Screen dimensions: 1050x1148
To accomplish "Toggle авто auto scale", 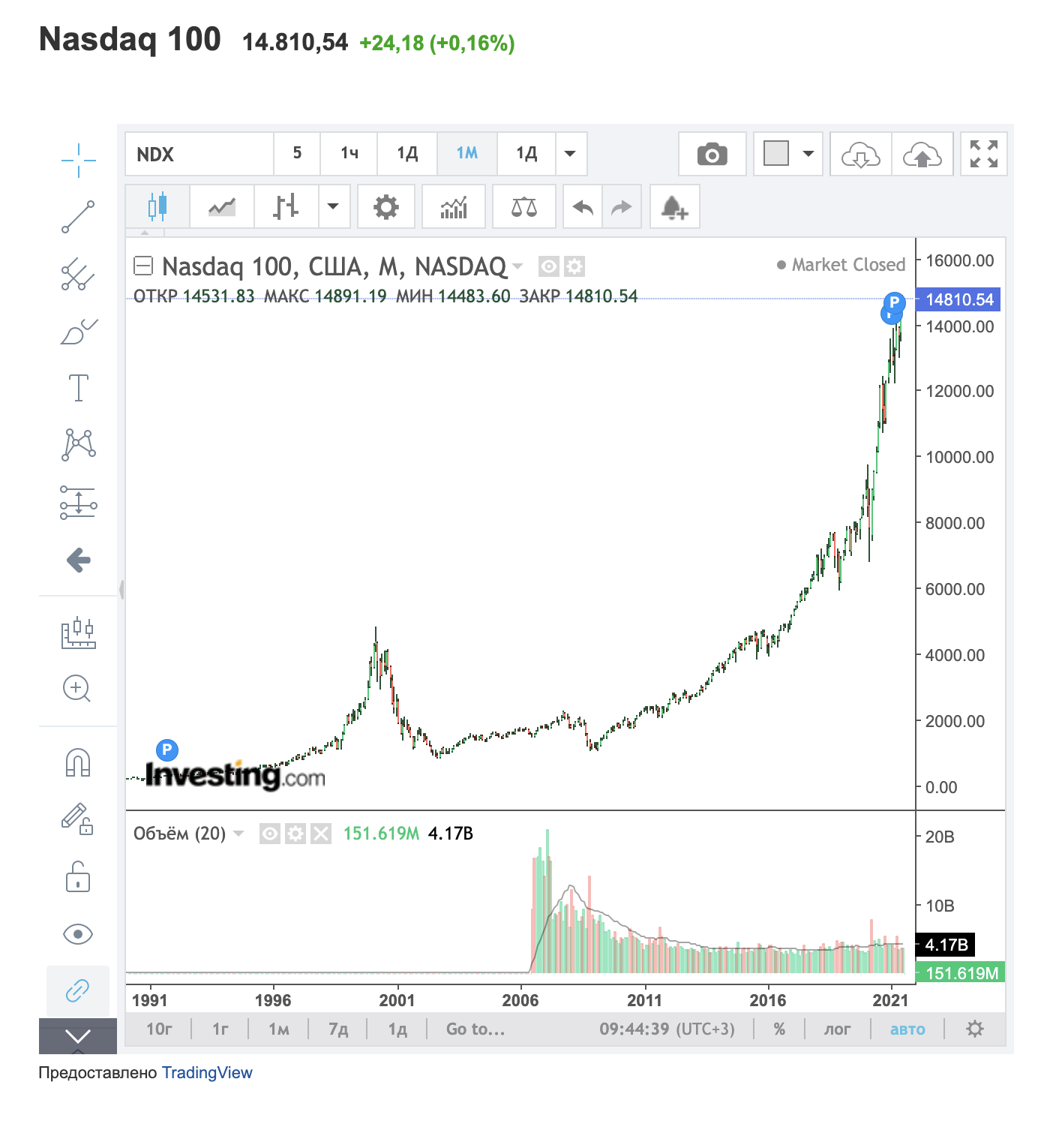I will tap(907, 1029).
